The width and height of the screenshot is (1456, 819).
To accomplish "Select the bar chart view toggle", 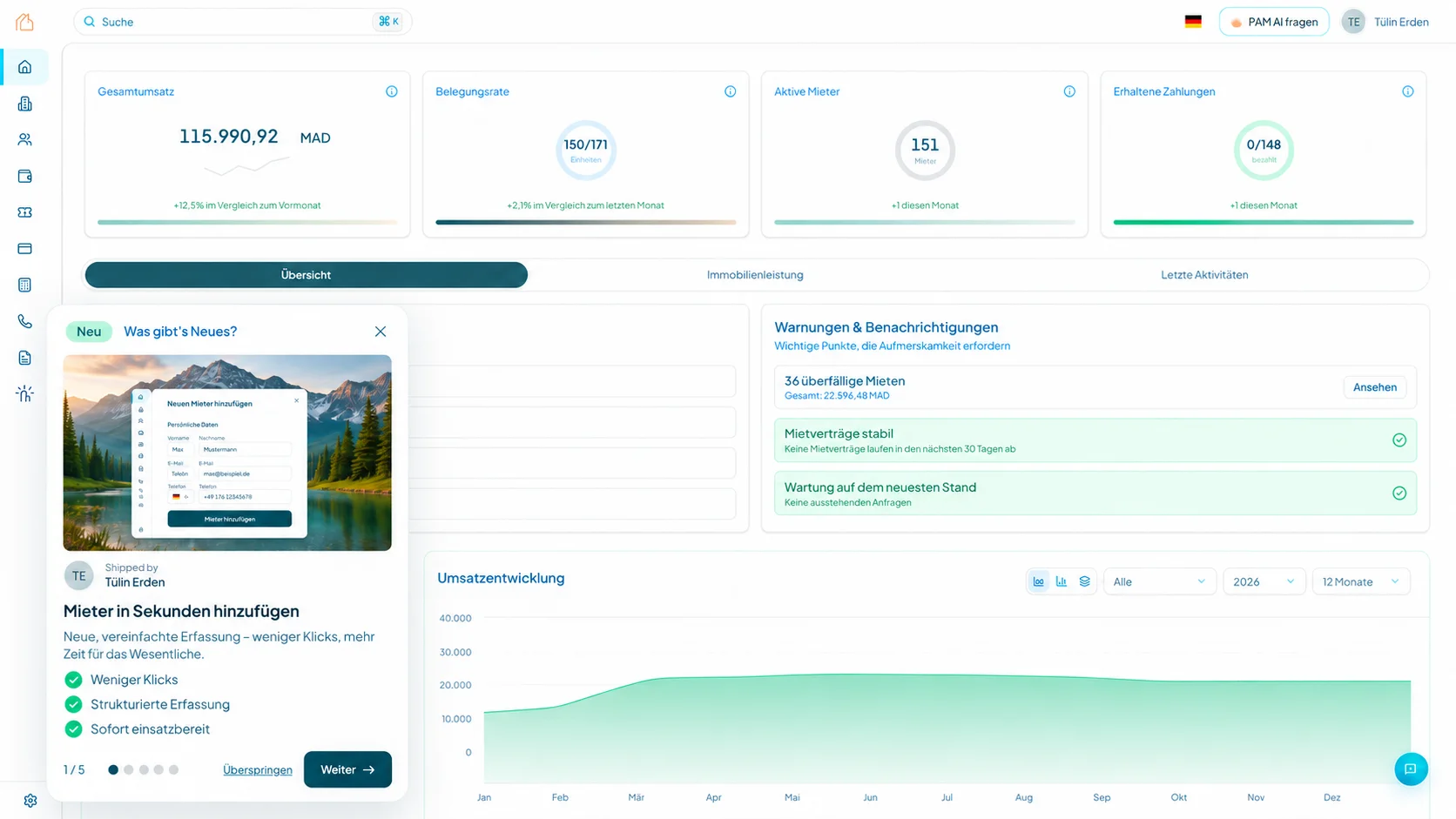I will click(x=1062, y=581).
